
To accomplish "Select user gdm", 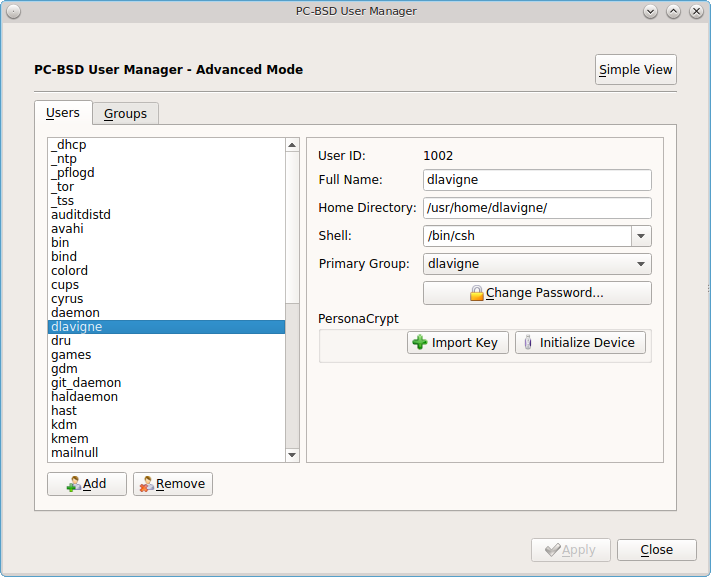I will click(166, 369).
